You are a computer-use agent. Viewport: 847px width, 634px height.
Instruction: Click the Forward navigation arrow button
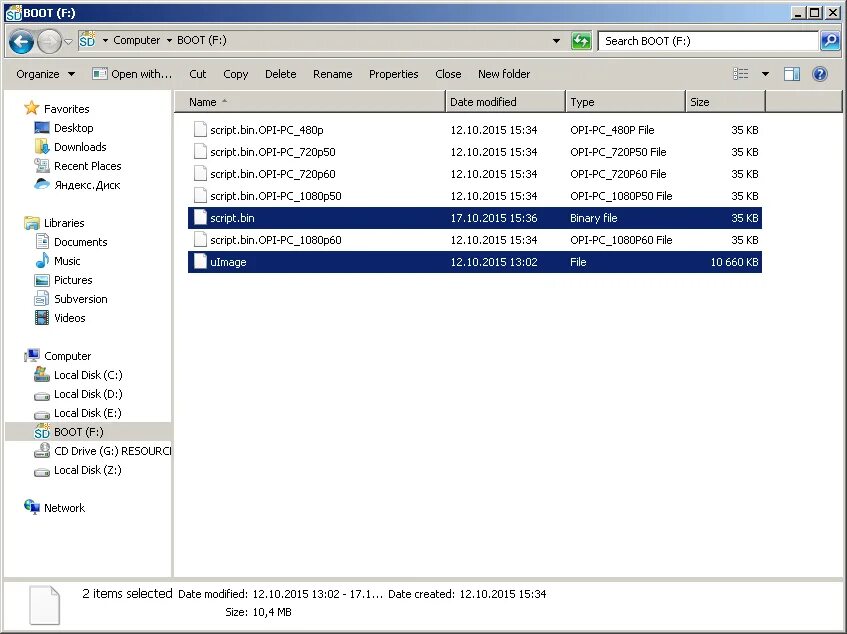49,41
